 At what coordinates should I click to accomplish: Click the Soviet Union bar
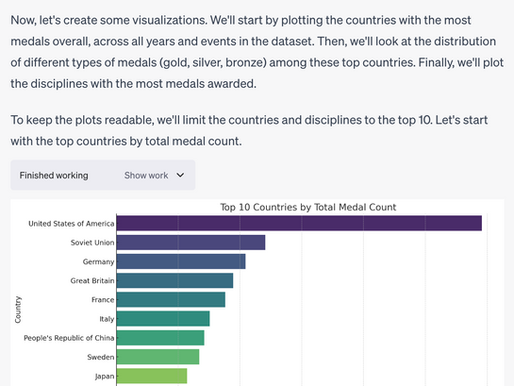coord(191,242)
